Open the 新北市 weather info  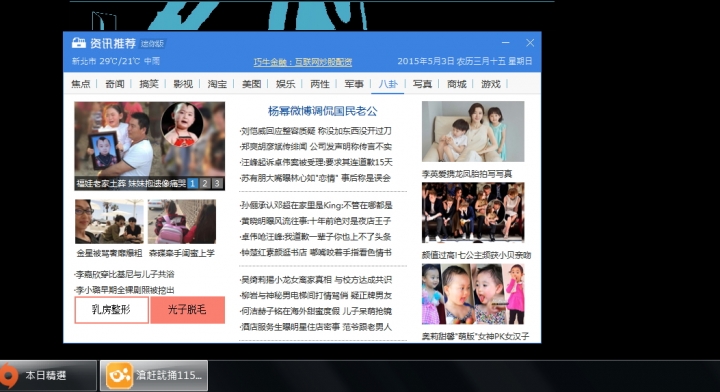tap(116, 61)
